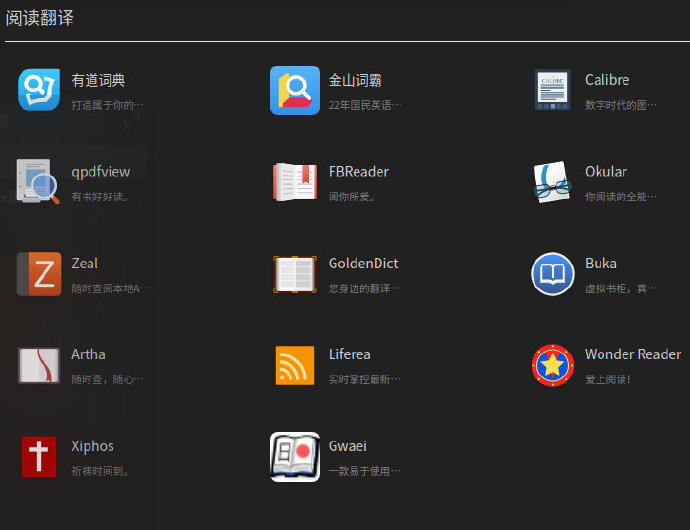Image resolution: width=690 pixels, height=530 pixels.
Task: Click the 阅读翻译 category heading
Action: [x=40, y=18]
